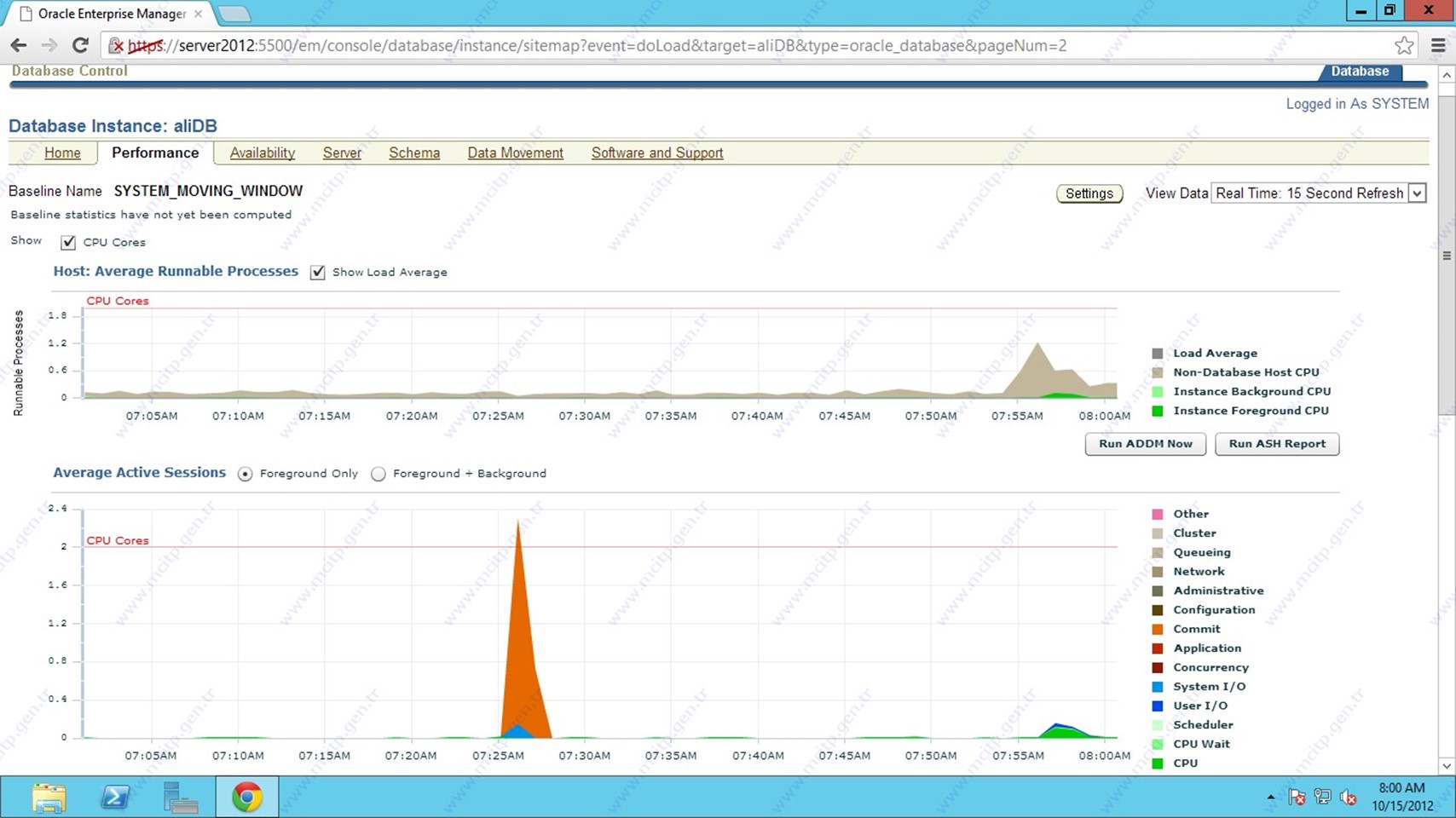Viewport: 1456px width, 818px height.
Task: View the insecure HTTPS certificate warning icon
Action: [x=116, y=46]
